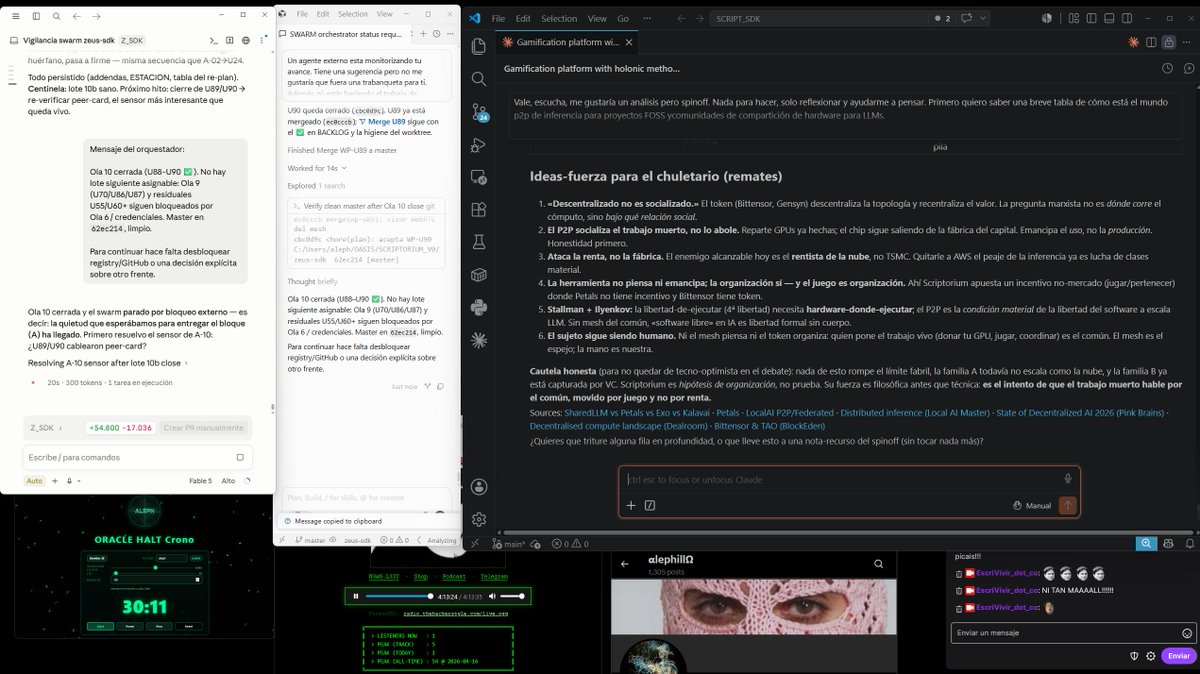The image size is (1200, 674).
Task: Click split editor icon in VS Code tab bar
Action: click(1151, 42)
